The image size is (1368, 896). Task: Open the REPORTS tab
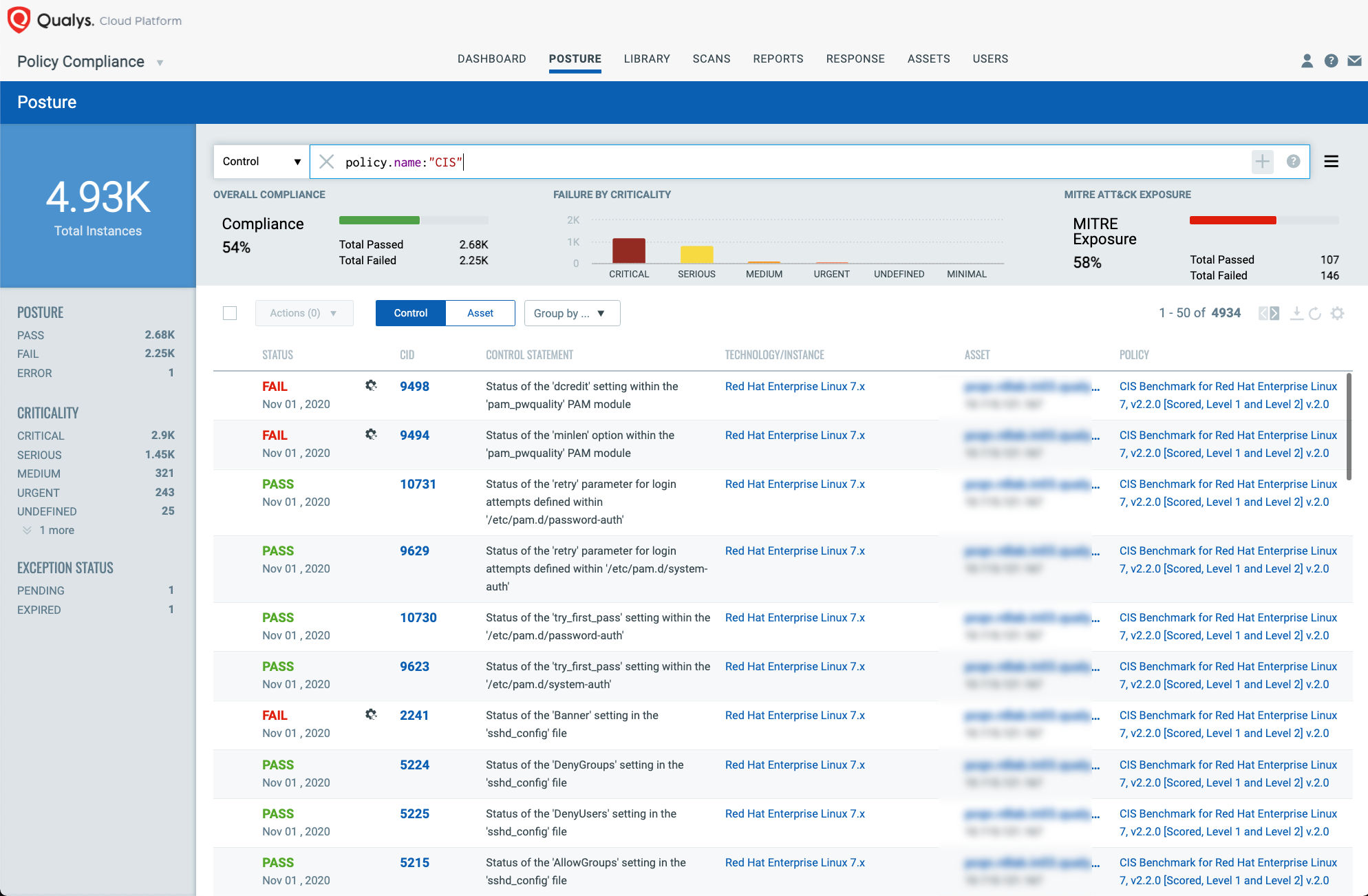coord(778,58)
